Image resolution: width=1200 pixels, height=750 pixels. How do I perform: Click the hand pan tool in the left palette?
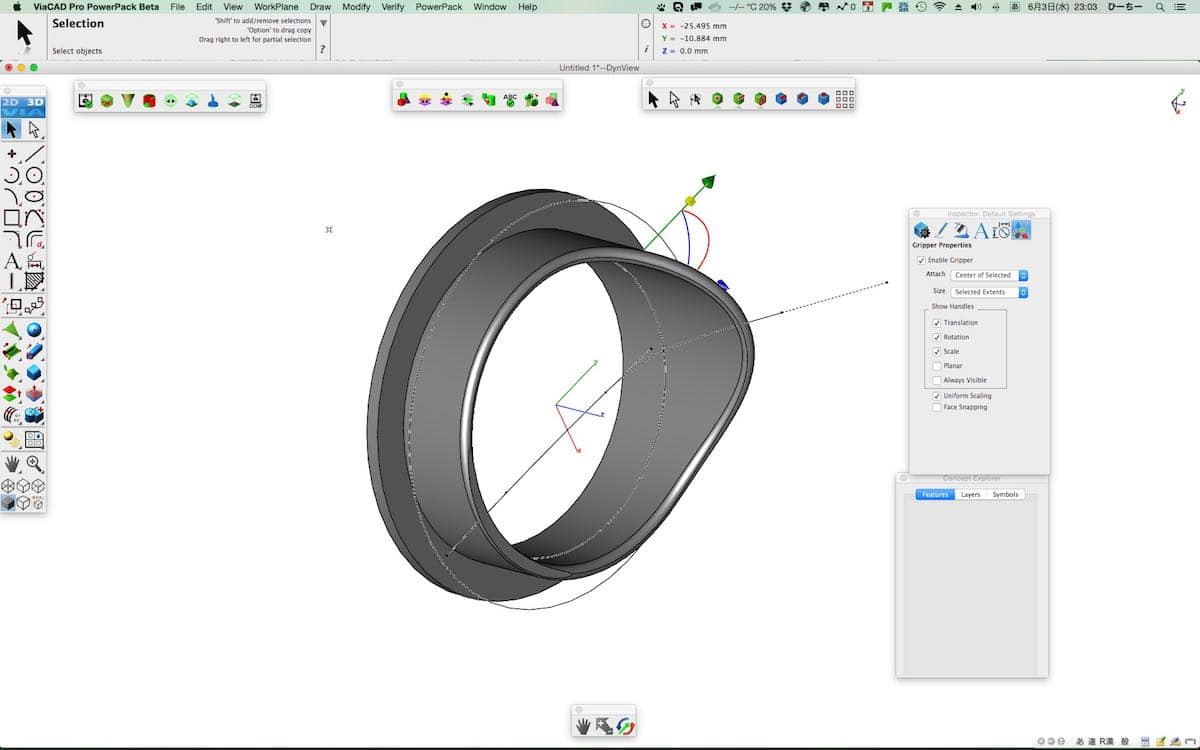click(x=12, y=463)
